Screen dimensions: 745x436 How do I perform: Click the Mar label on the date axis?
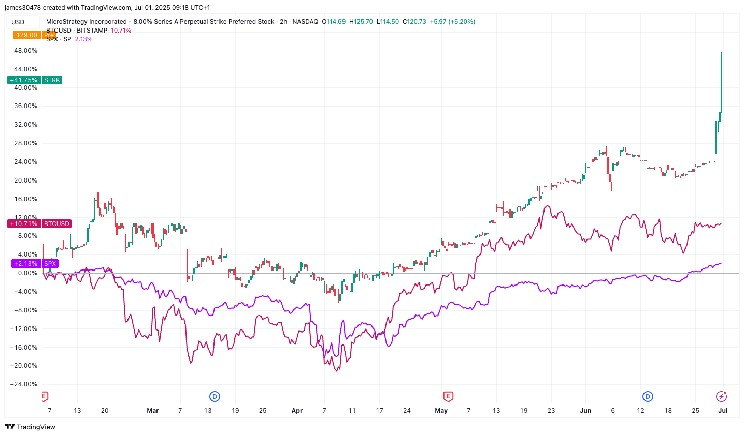pos(152,410)
